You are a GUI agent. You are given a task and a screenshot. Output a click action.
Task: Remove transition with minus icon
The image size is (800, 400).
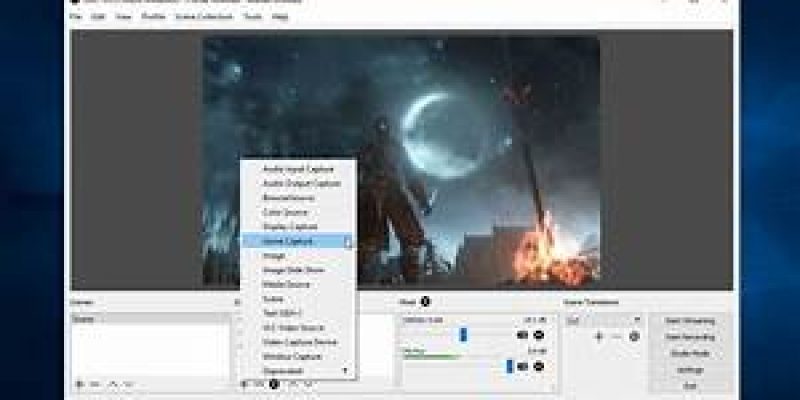(616, 337)
